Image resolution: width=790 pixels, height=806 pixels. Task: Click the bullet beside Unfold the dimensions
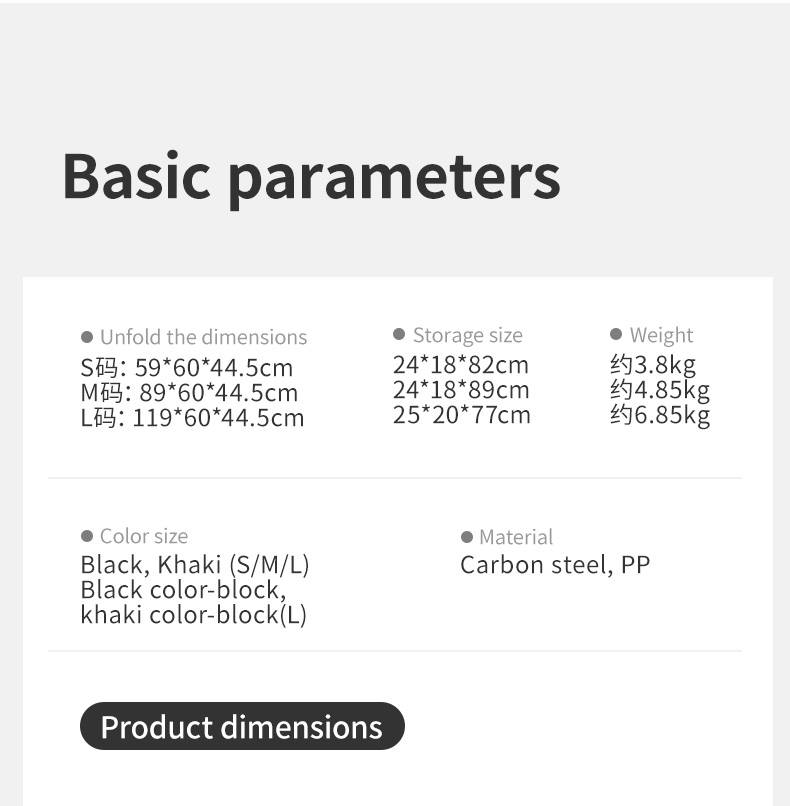pyautogui.click(x=87, y=337)
